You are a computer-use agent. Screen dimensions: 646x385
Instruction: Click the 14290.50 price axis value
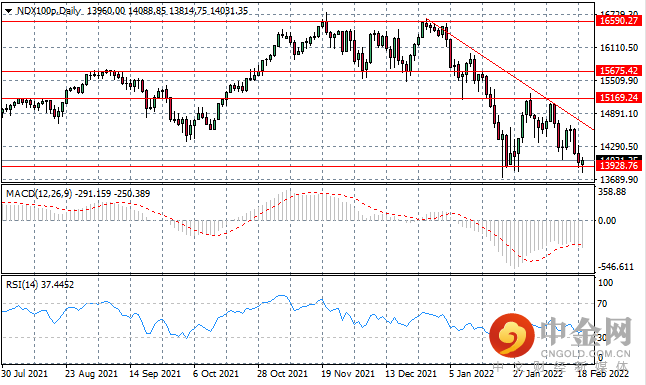(619, 147)
